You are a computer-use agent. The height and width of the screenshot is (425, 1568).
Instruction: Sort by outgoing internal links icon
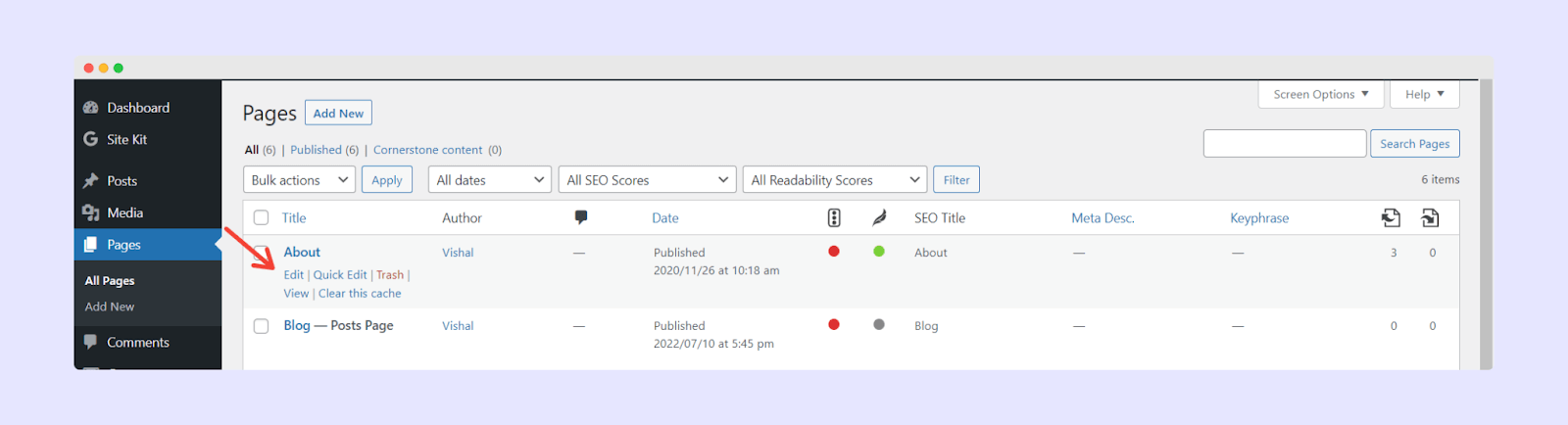1392,217
